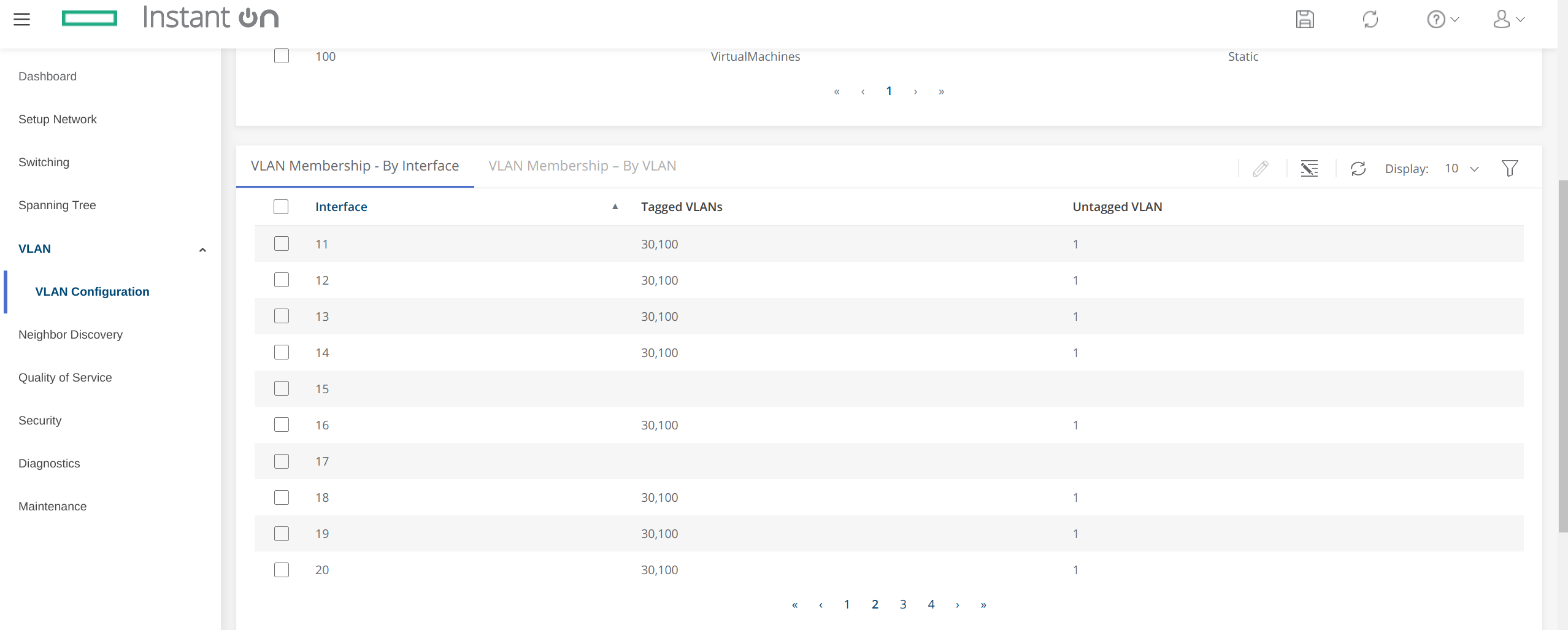1568x630 pixels.
Task: Navigate to VLAN Configuration
Action: coord(92,291)
